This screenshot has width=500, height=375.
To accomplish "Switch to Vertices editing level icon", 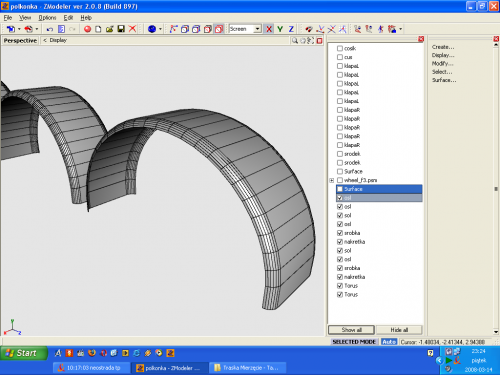I will click(174, 29).
